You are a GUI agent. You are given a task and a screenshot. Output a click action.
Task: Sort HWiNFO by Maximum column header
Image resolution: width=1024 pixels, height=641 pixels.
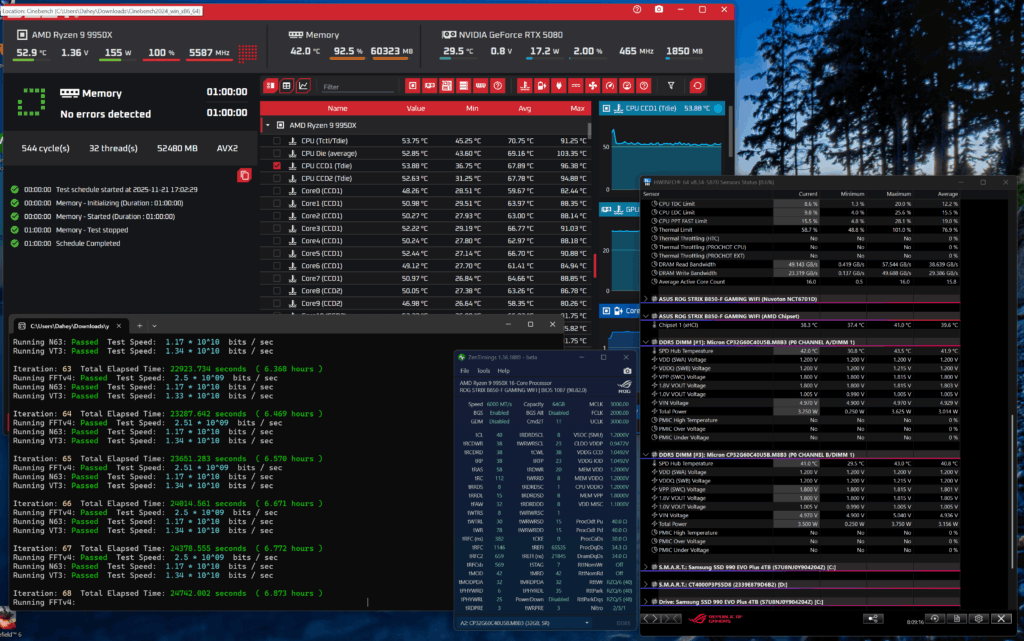(x=899, y=194)
